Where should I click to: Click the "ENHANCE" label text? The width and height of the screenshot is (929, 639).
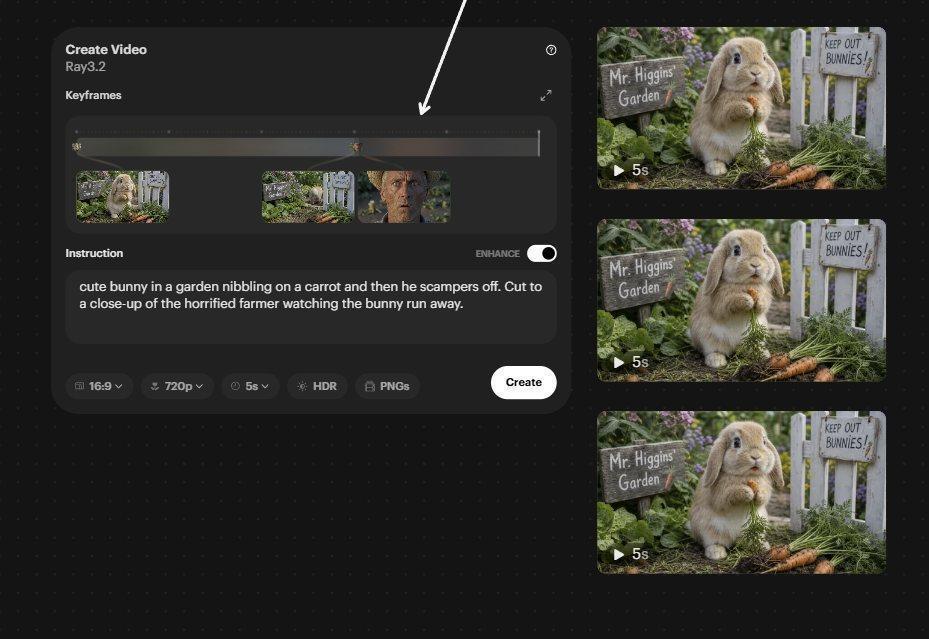point(498,254)
